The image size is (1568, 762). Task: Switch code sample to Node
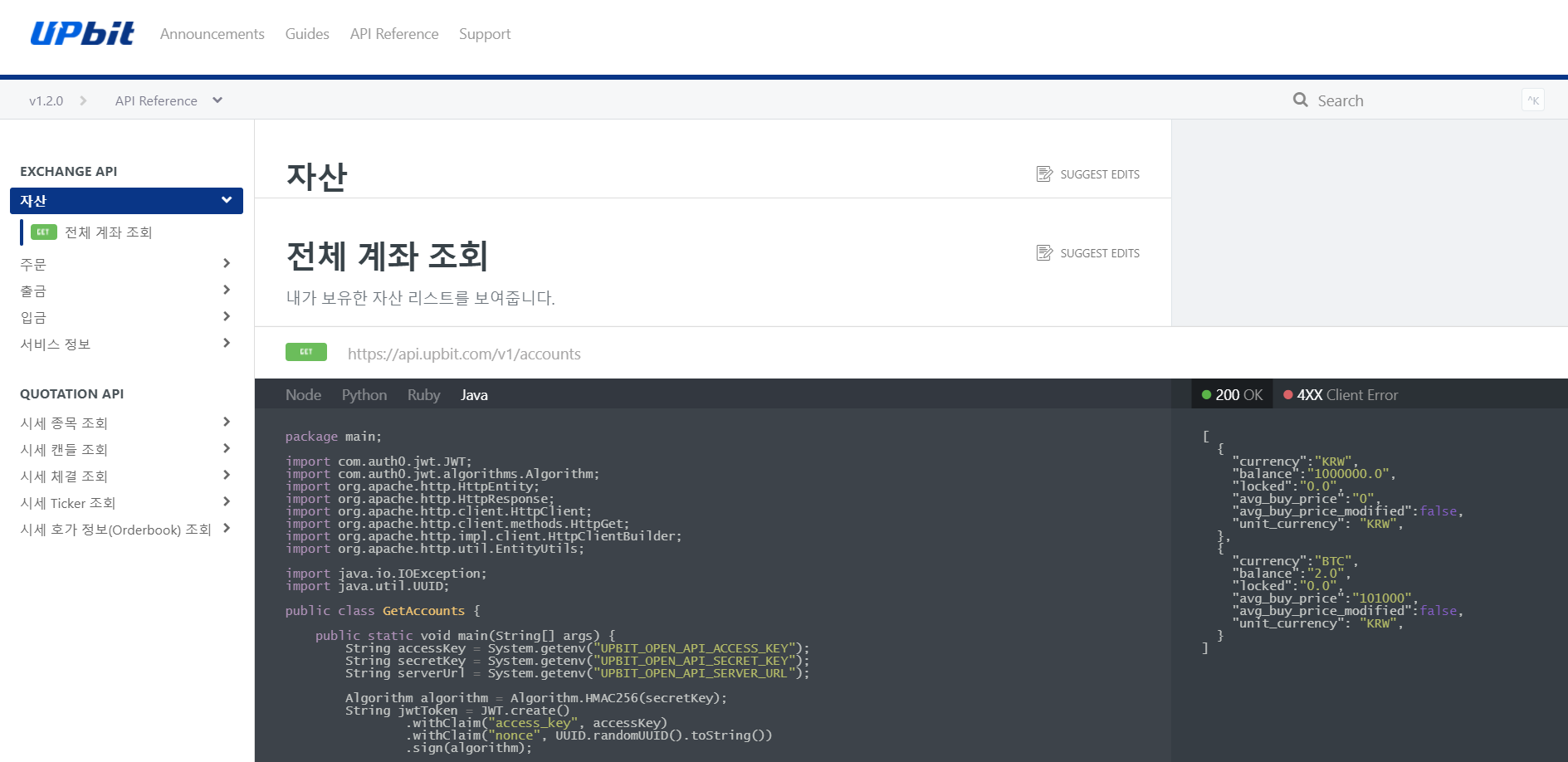point(303,395)
